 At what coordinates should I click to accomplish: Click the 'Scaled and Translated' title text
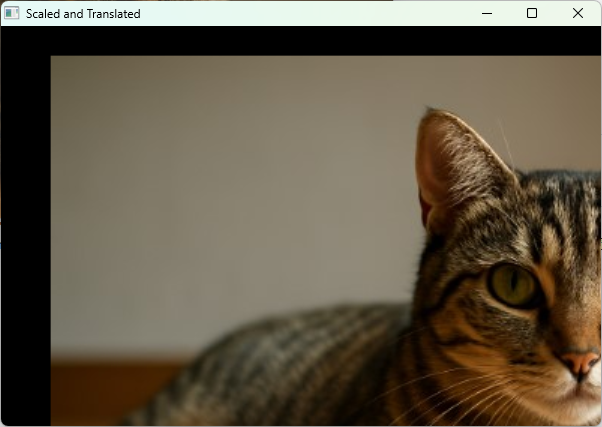83,14
